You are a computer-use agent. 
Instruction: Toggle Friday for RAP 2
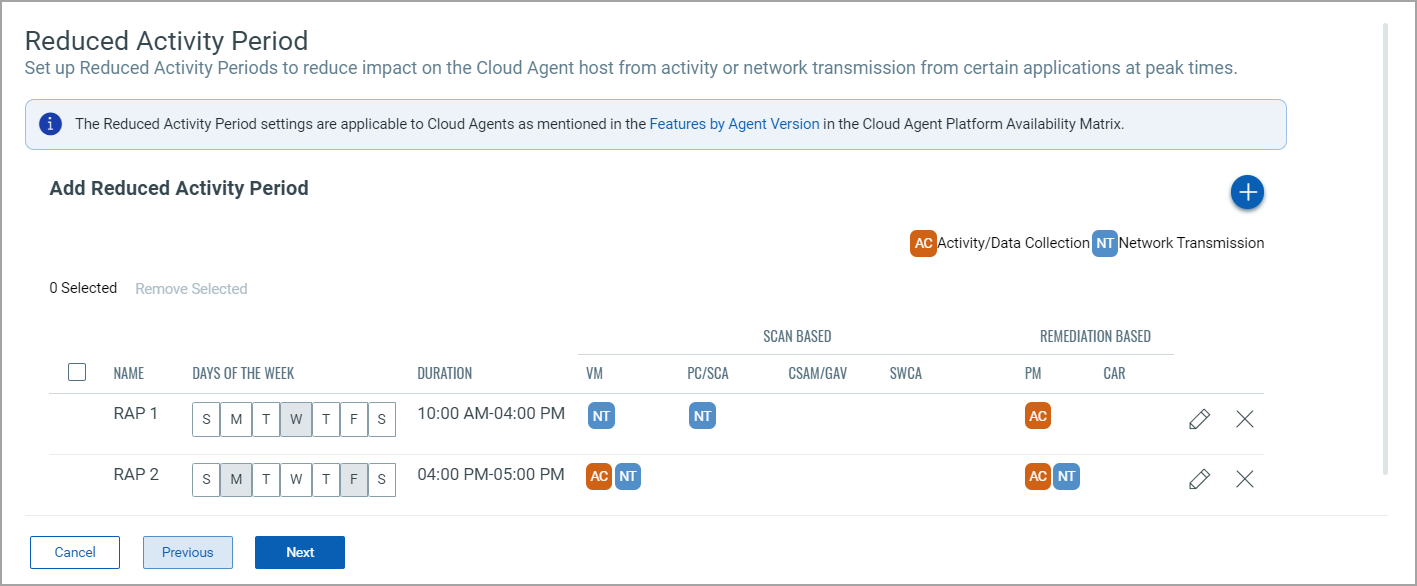354,480
